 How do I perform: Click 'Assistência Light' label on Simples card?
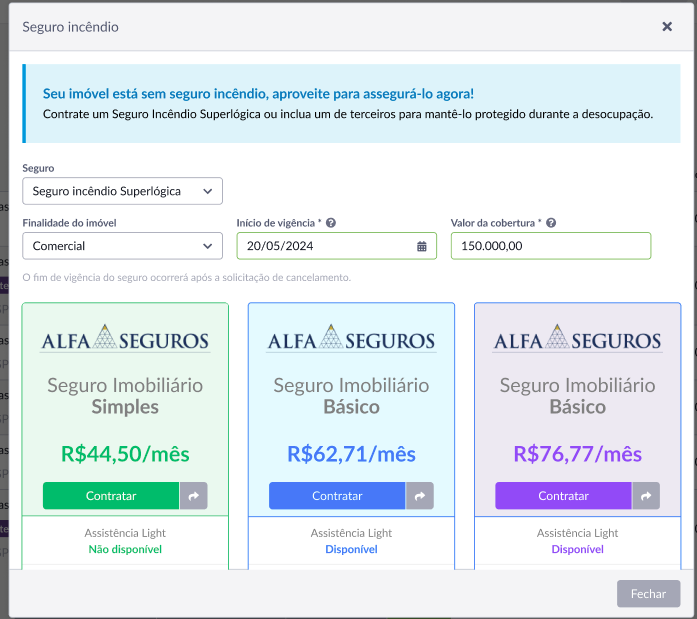click(125, 533)
